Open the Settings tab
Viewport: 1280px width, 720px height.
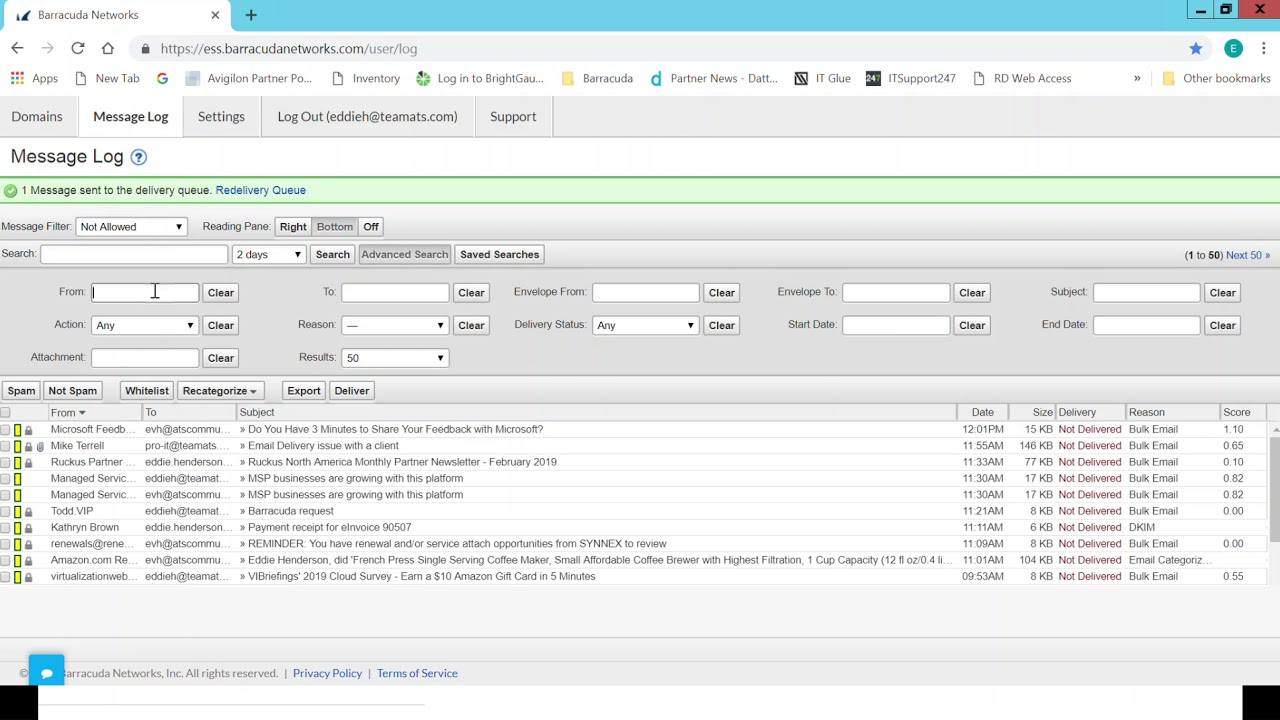[x=221, y=116]
